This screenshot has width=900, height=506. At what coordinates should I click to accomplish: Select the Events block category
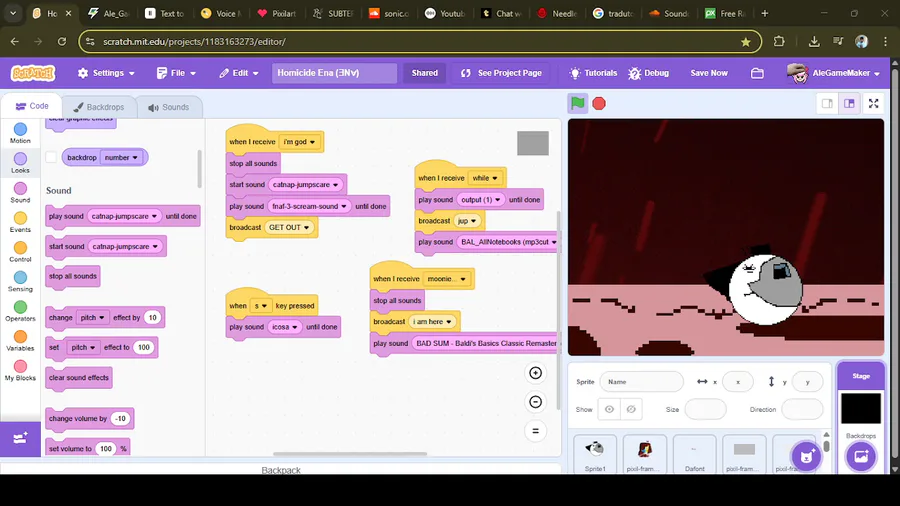[20, 222]
